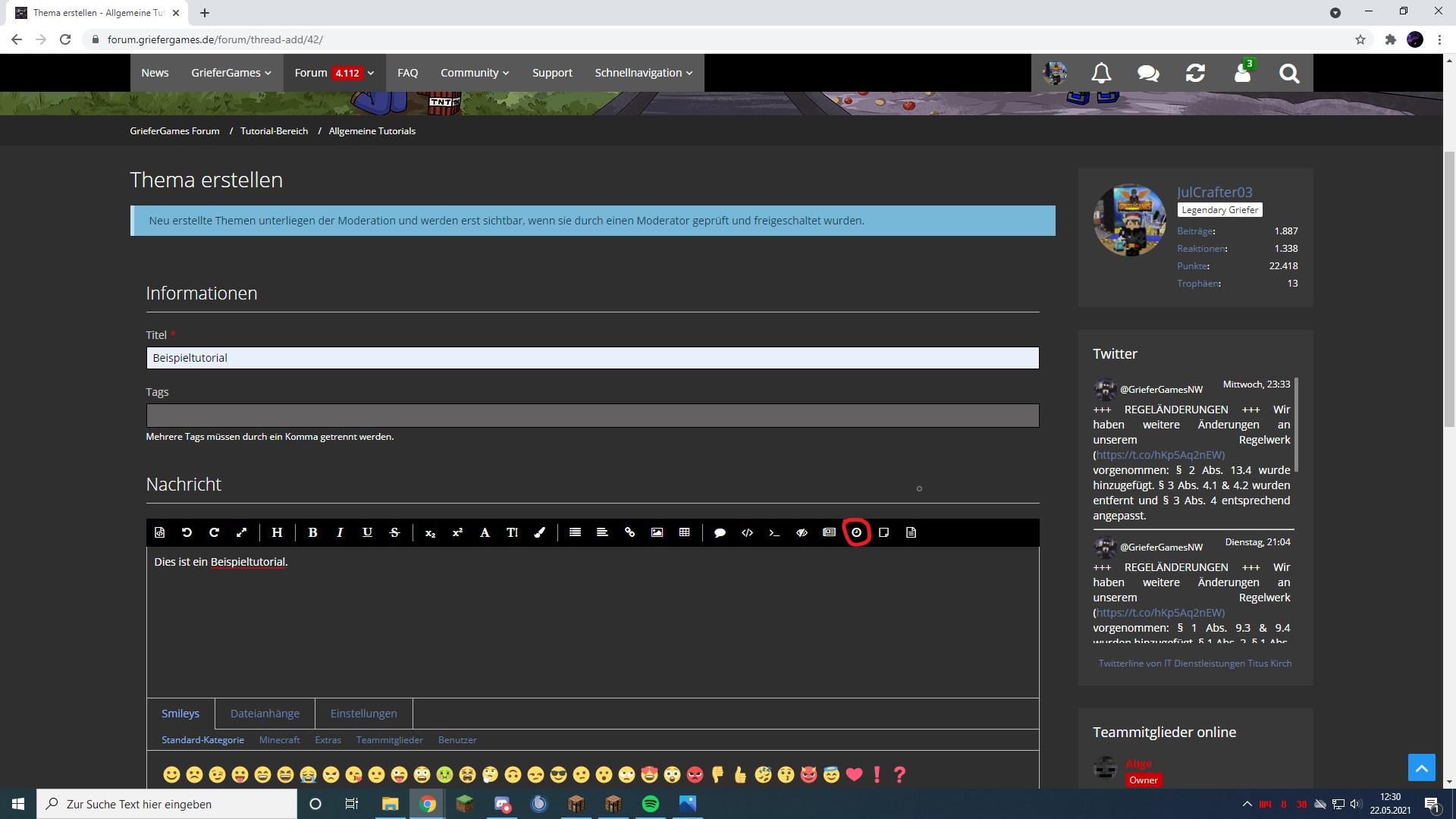This screenshot has height=819, width=1456.
Task: Expand the GrieferGames dropdown menu
Action: click(231, 73)
